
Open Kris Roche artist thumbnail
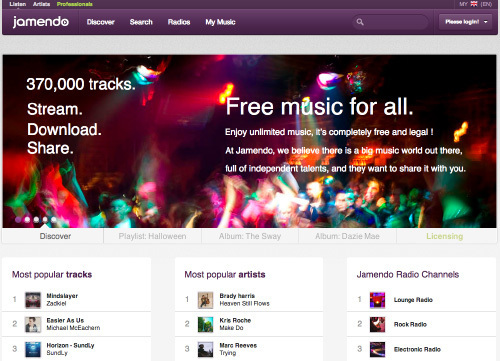[205, 324]
